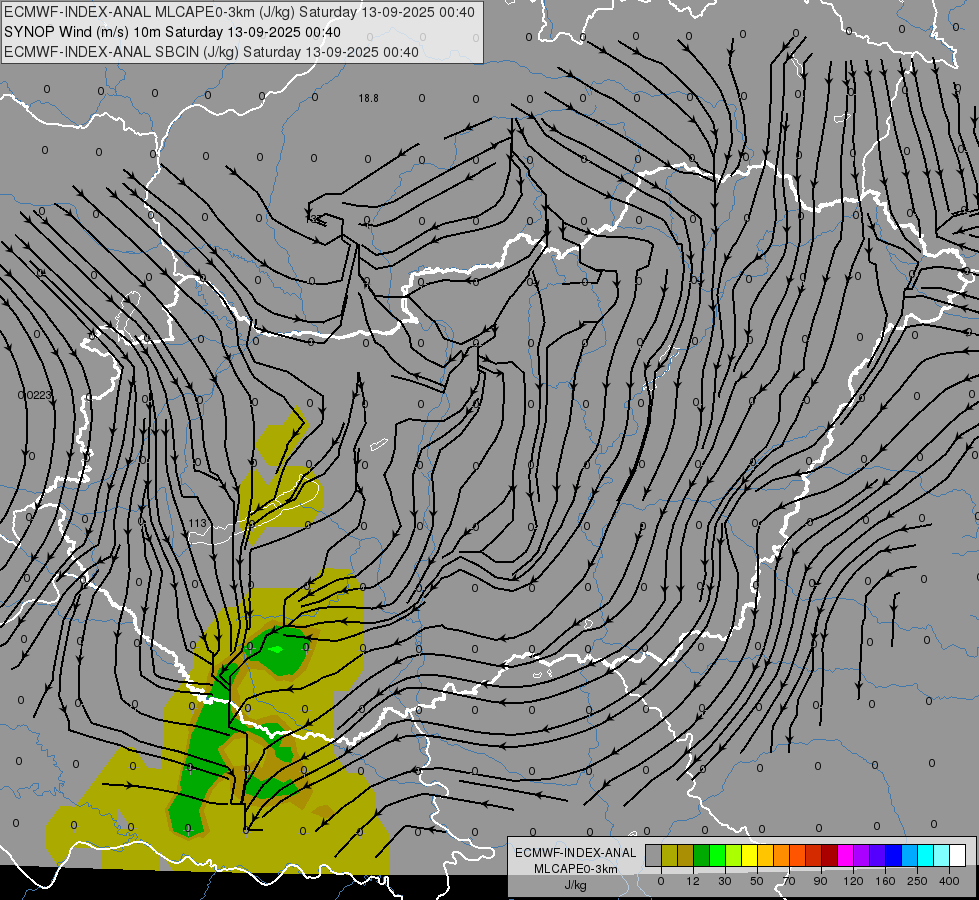Click the pale cyan legend swatch
The width and height of the screenshot is (979, 900).
[x=942, y=855]
